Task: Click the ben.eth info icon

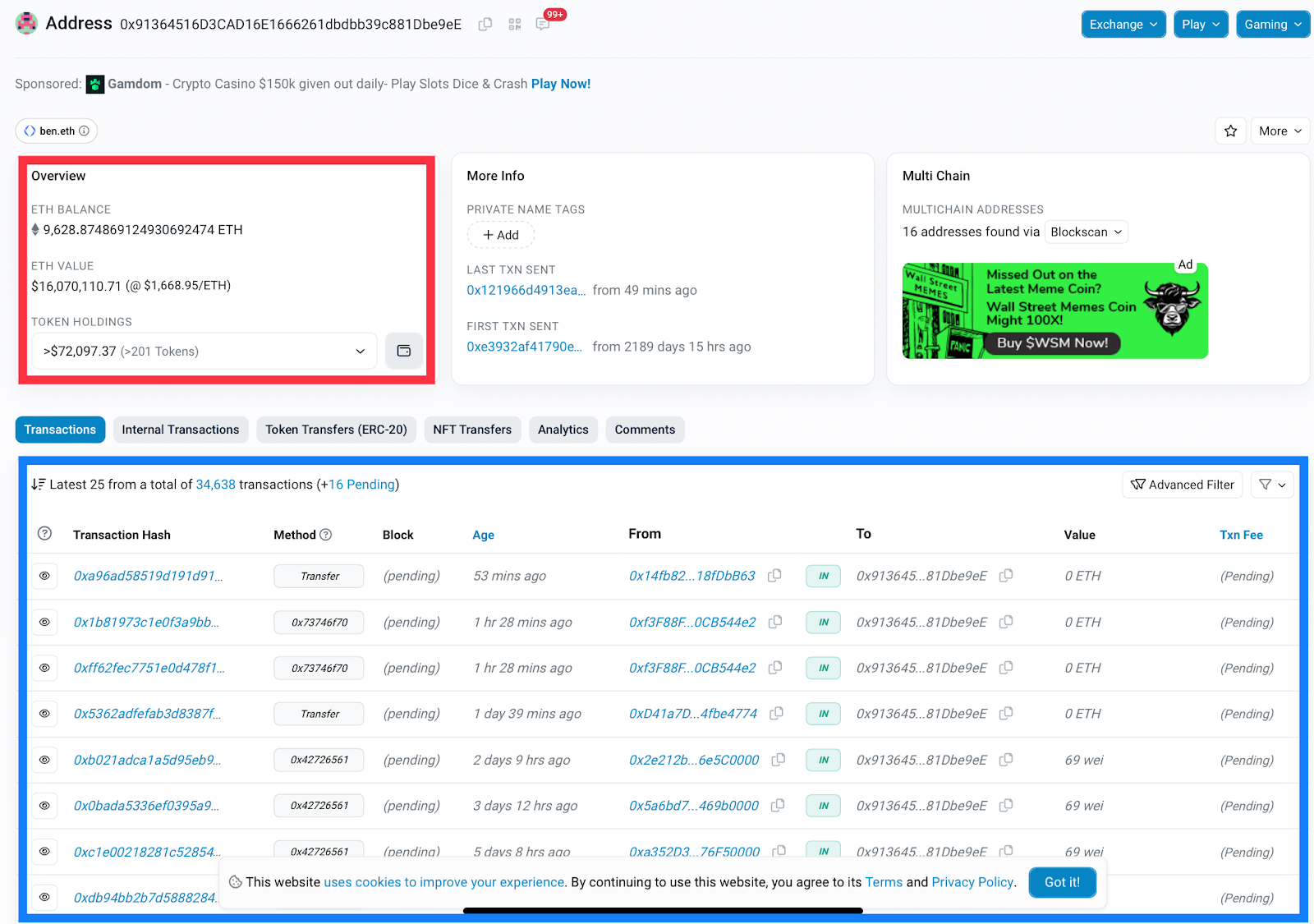Action: click(x=84, y=131)
